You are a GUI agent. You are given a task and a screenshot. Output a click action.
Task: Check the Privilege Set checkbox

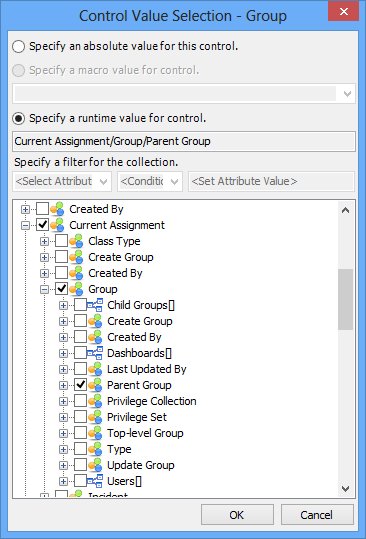click(80, 417)
